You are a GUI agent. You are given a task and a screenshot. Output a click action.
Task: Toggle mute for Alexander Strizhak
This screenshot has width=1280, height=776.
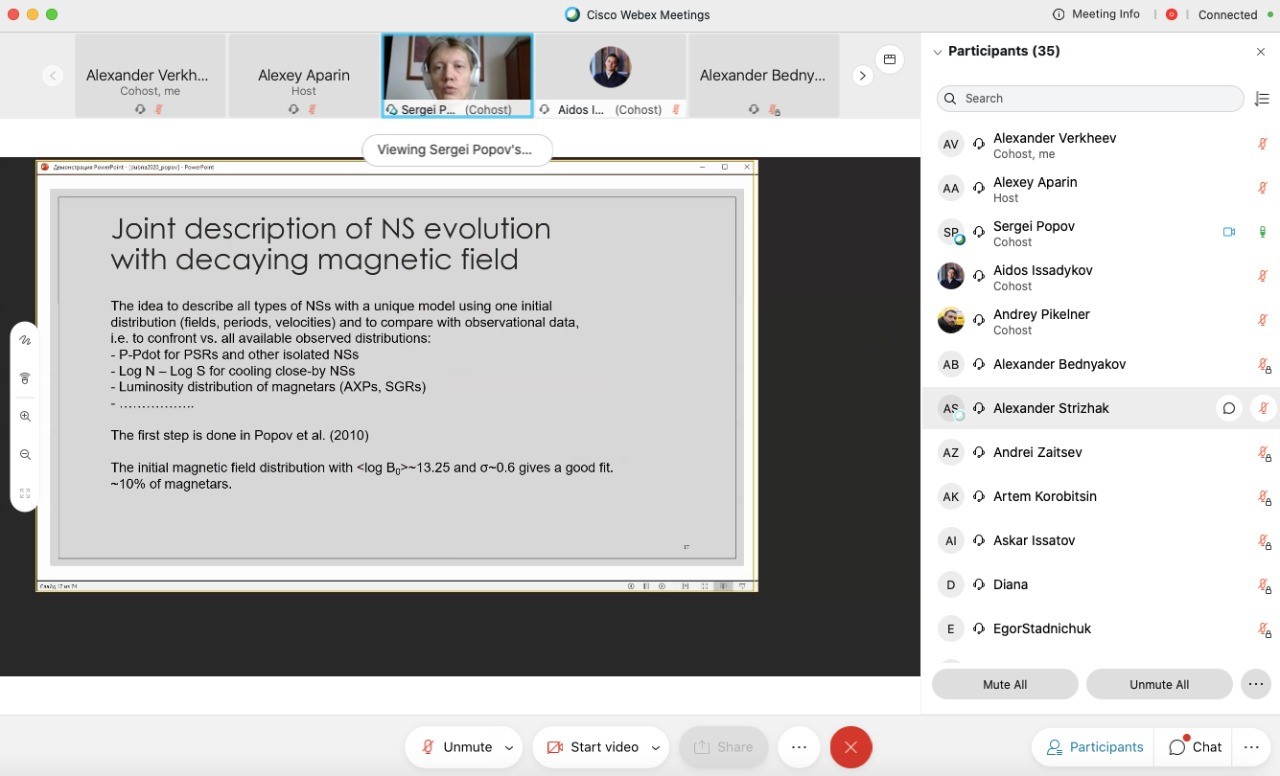tap(1263, 408)
